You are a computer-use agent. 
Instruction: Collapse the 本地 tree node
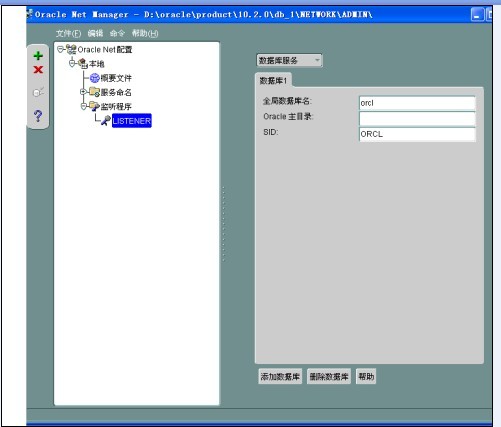point(72,63)
